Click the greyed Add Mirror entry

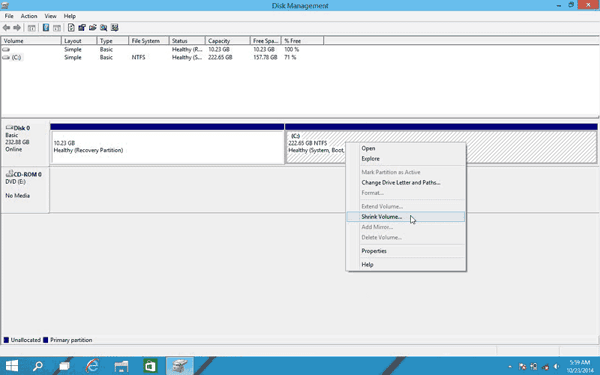click(406, 227)
